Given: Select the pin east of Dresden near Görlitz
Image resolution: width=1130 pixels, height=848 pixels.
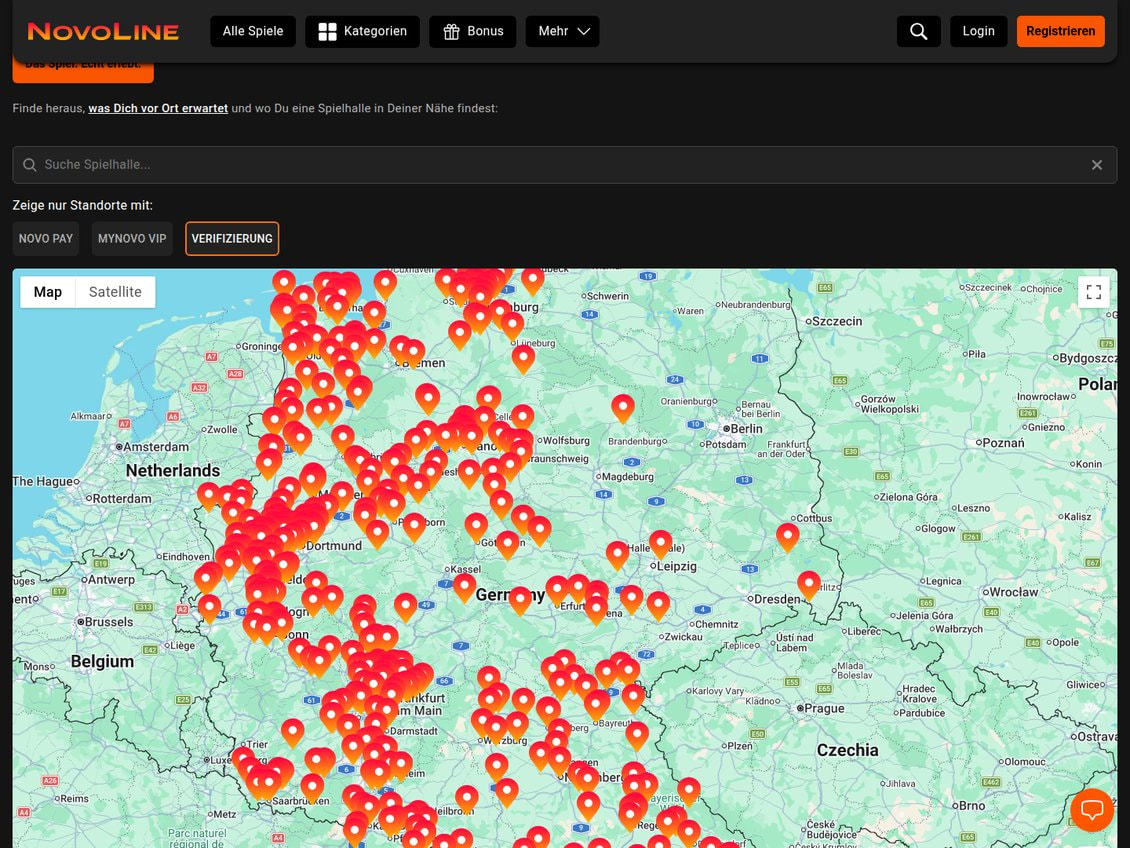Looking at the screenshot, I should click(809, 584).
